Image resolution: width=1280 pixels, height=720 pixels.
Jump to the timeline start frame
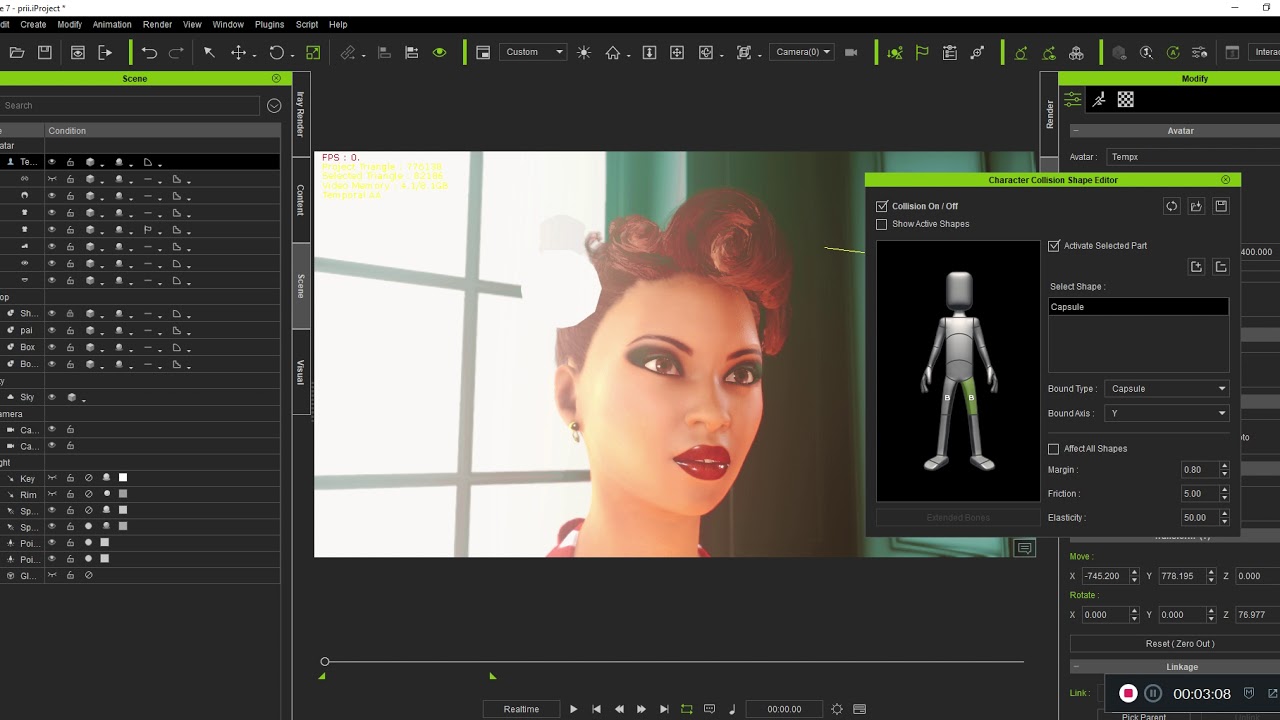pos(596,709)
